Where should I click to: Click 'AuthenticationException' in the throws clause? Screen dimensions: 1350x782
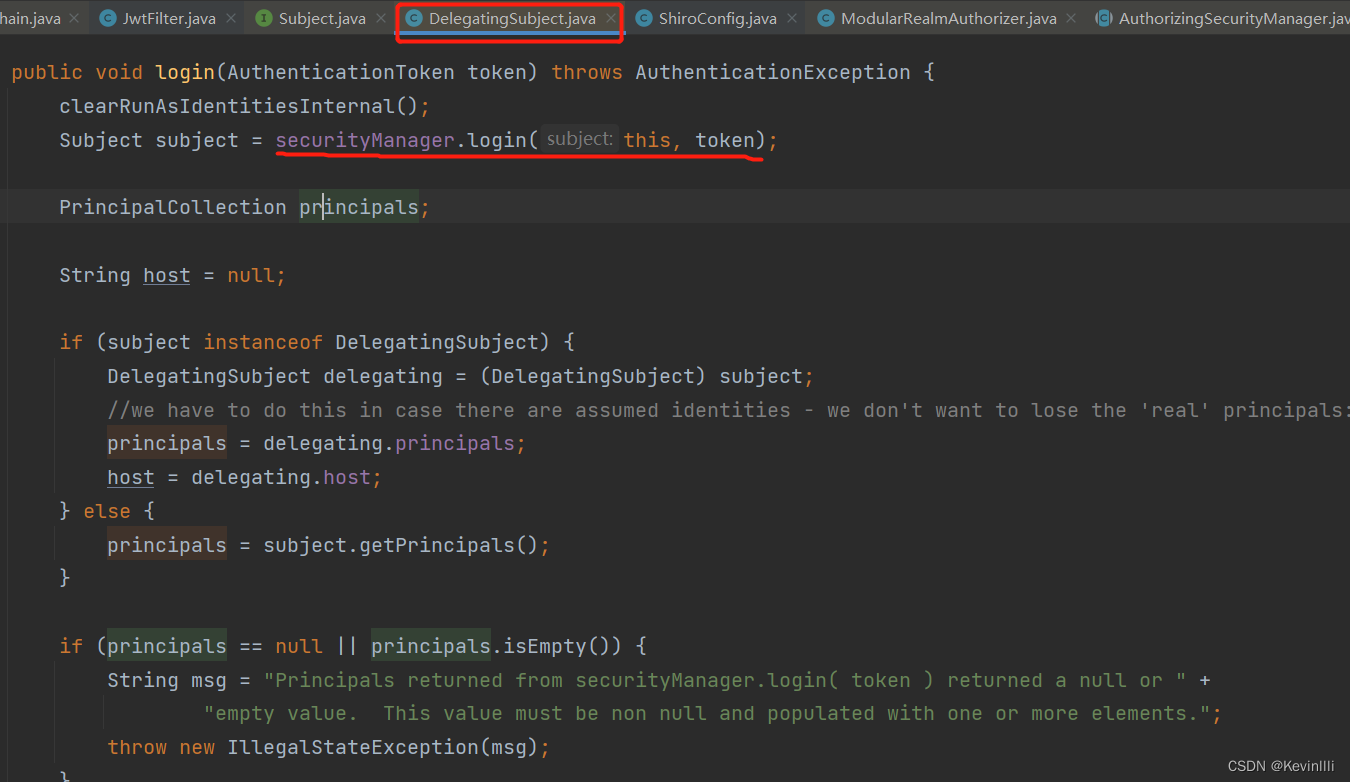(x=773, y=72)
